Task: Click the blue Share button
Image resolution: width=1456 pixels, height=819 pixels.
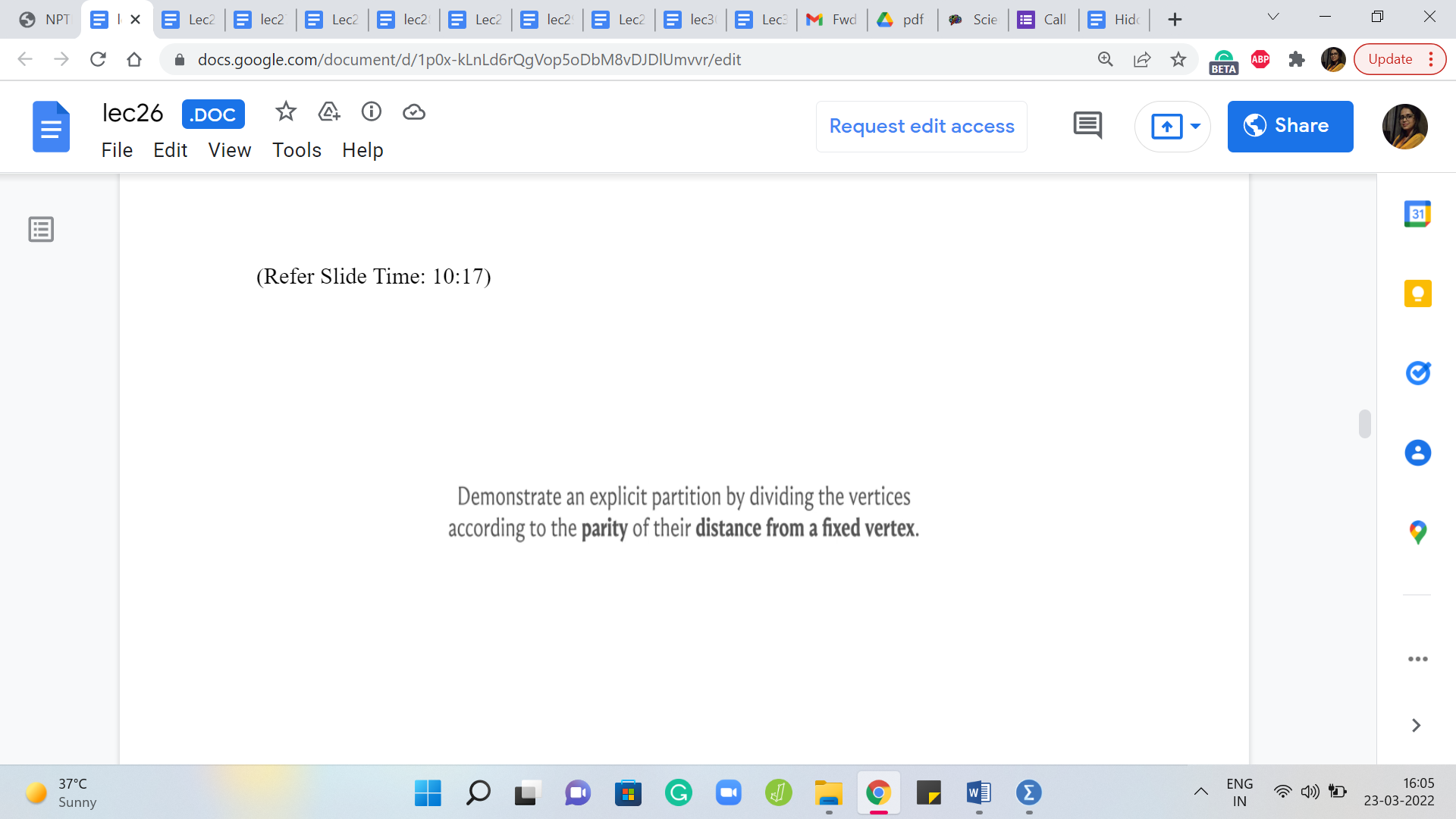Action: (1289, 127)
